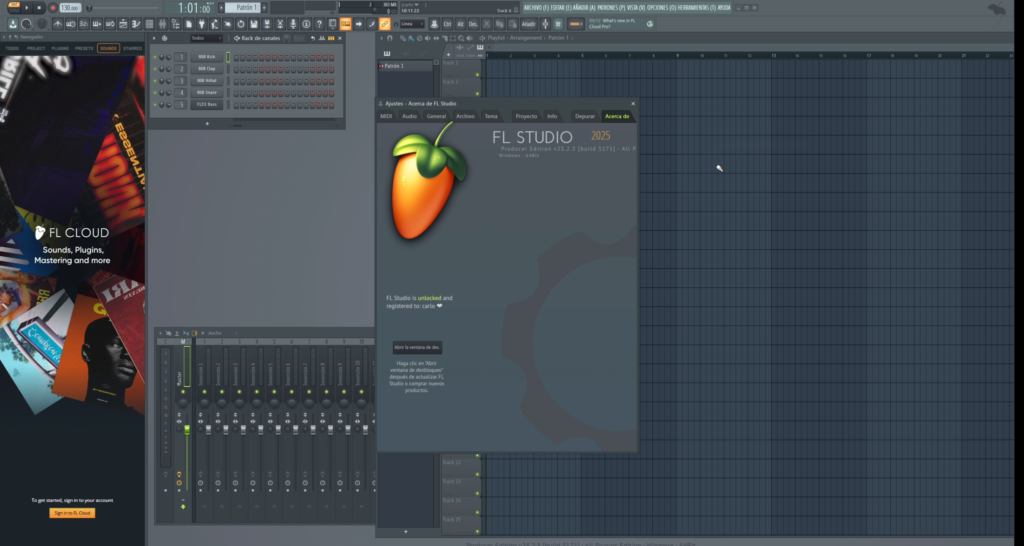
Task: Open the Línea snap dropdown
Action: [x=412, y=24]
